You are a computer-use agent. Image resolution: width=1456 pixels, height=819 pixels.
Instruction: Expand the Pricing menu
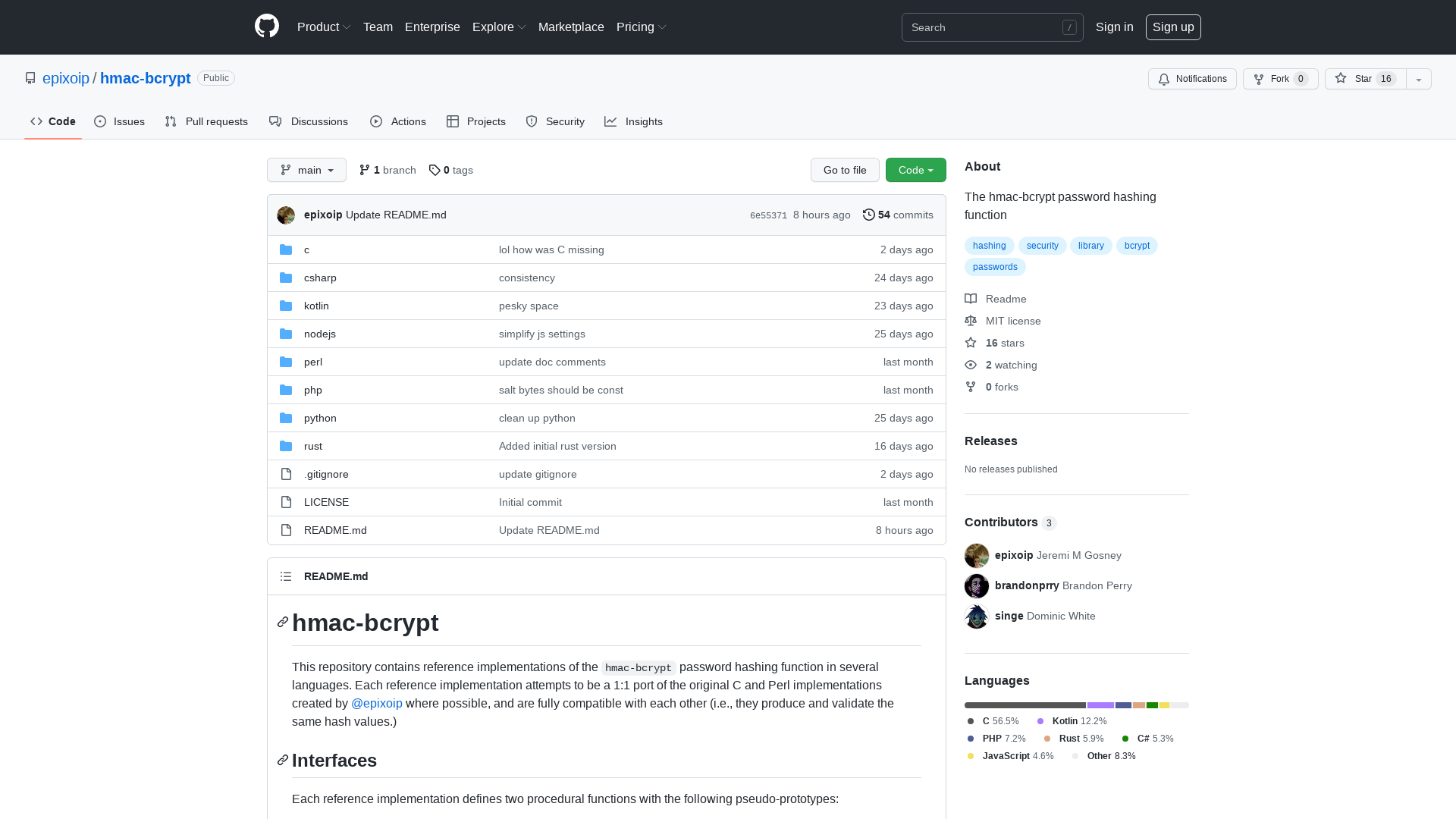pyautogui.click(x=640, y=27)
